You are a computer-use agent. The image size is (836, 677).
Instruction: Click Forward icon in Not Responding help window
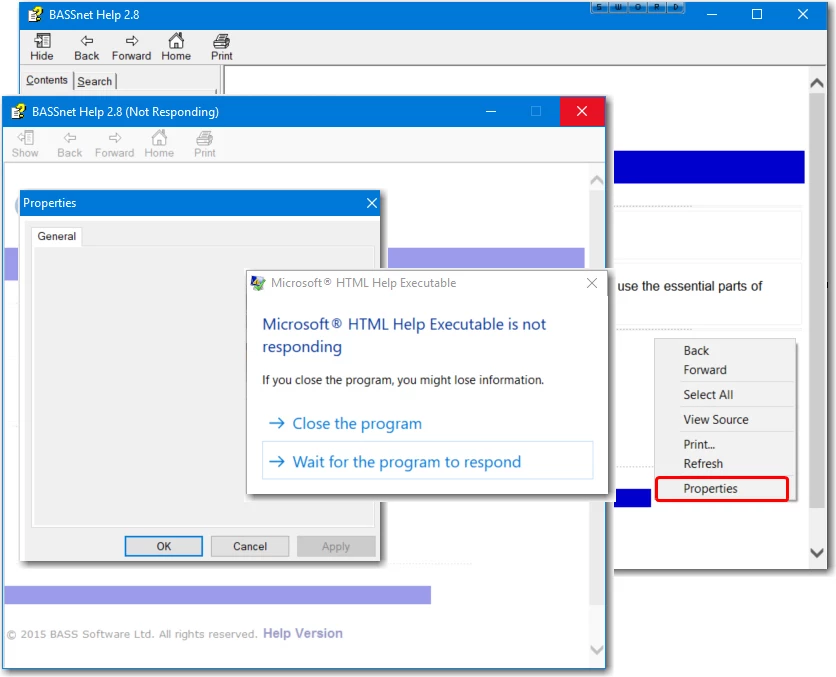coord(115,138)
